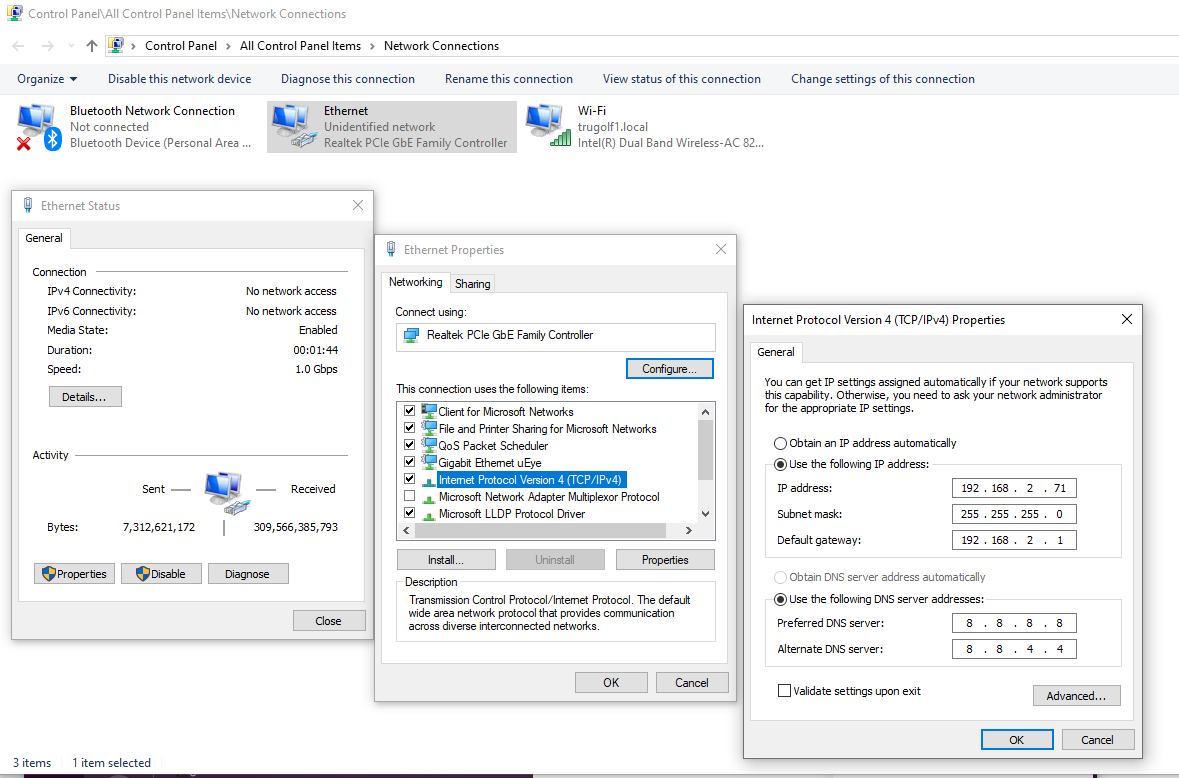
Task: Expand breadcrumb chevron after Control Panel
Action: click(x=228, y=46)
